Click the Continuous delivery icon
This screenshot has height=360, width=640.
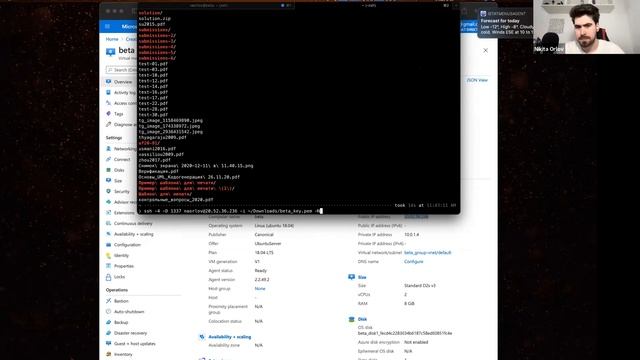pyautogui.click(x=109, y=223)
